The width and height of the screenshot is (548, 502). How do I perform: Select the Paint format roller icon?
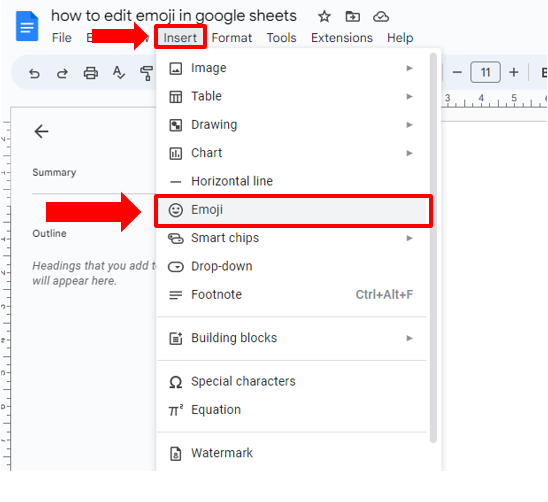click(146, 73)
